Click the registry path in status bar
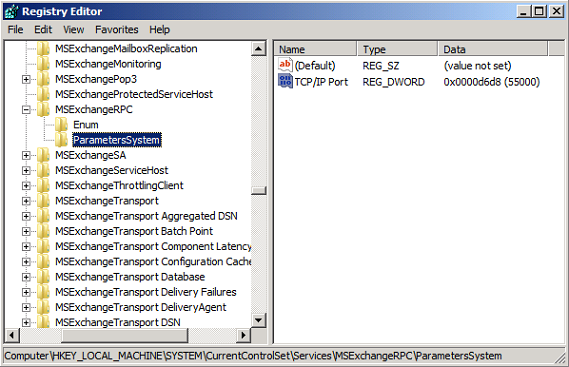The image size is (569, 367). coord(253,356)
